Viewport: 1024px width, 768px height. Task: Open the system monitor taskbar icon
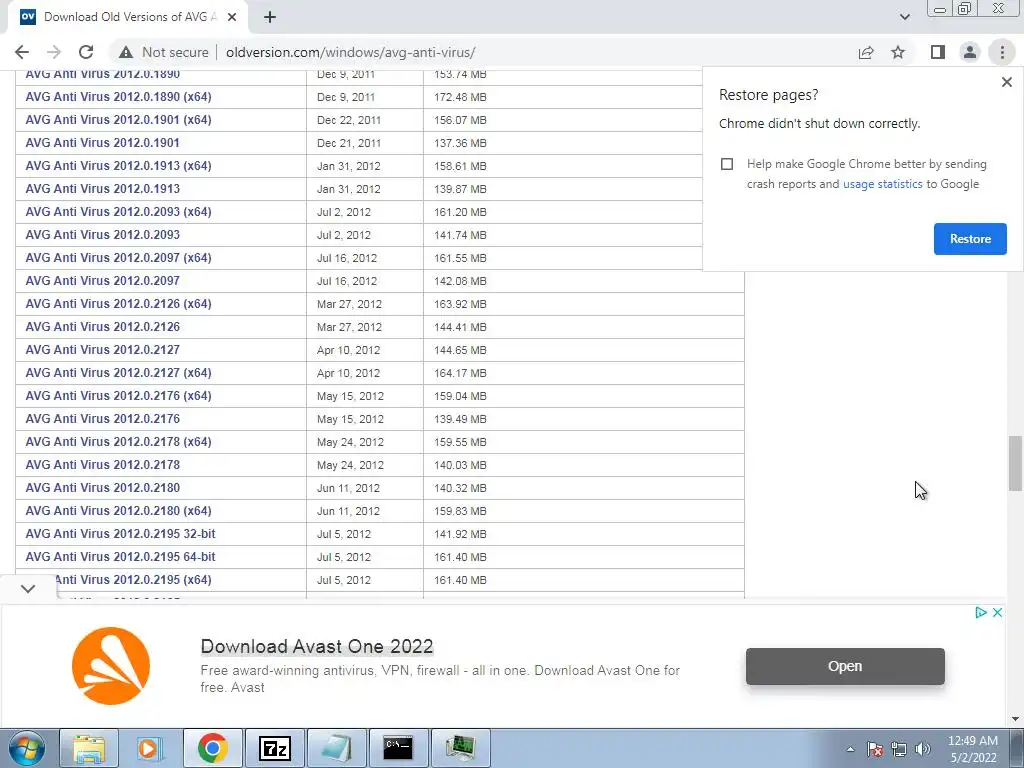coord(460,748)
